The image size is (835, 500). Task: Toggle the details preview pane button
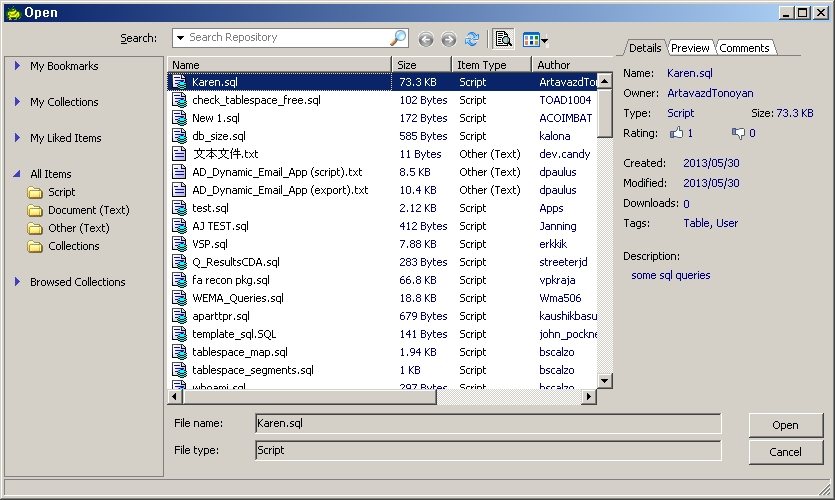coord(503,39)
